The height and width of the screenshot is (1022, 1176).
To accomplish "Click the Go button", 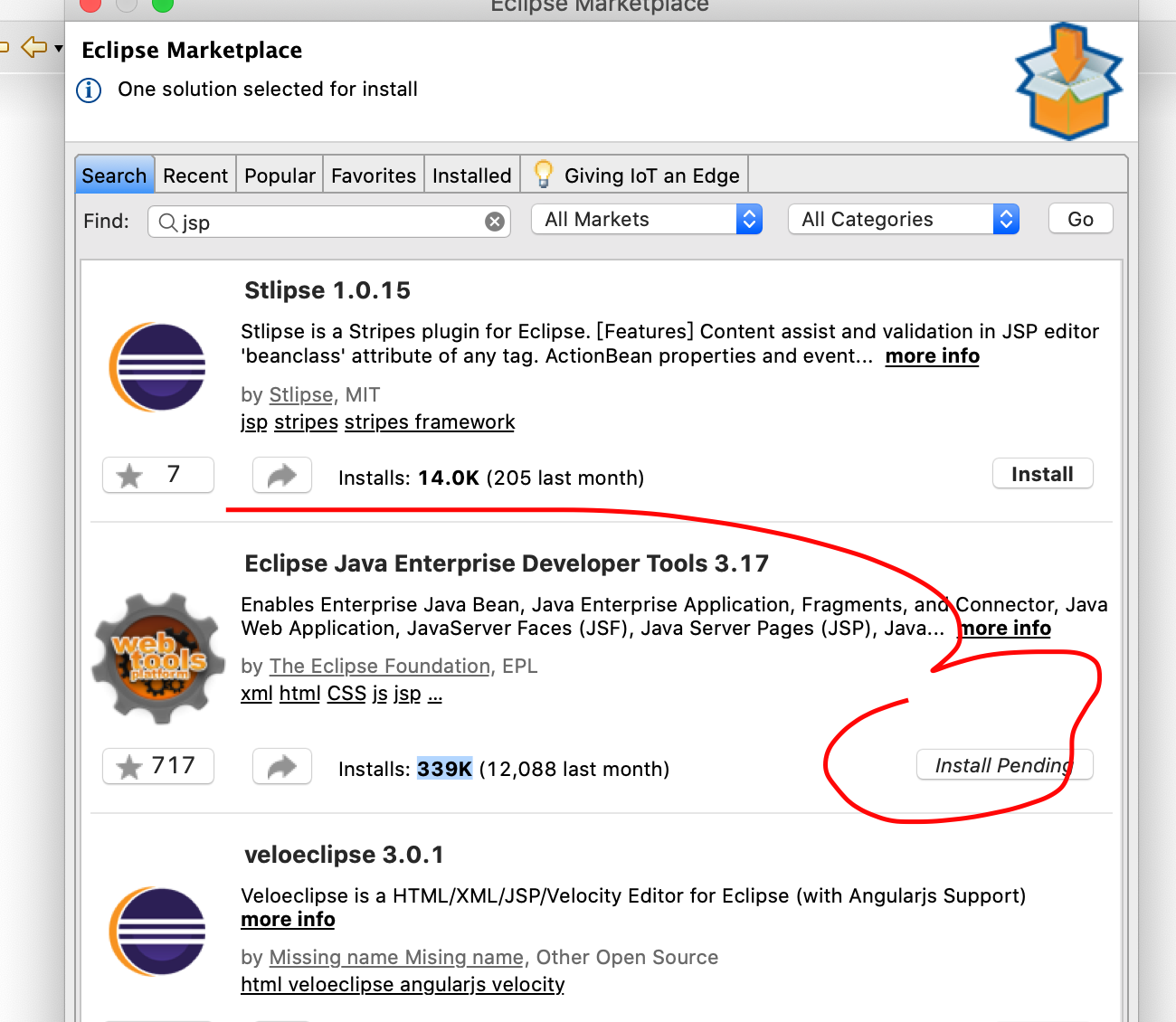I will coord(1080,219).
